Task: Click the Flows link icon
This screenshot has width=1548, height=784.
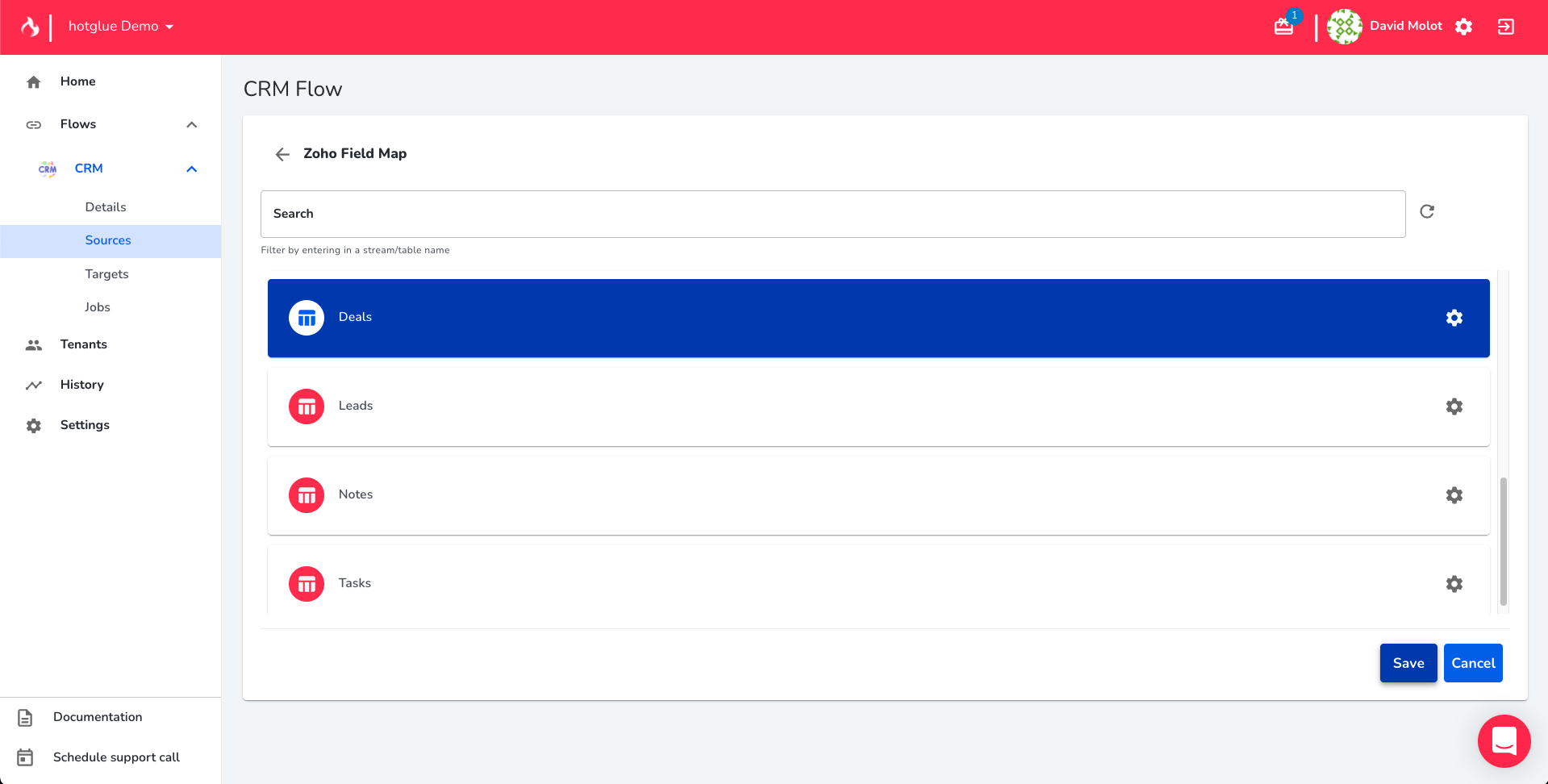Action: (34, 124)
